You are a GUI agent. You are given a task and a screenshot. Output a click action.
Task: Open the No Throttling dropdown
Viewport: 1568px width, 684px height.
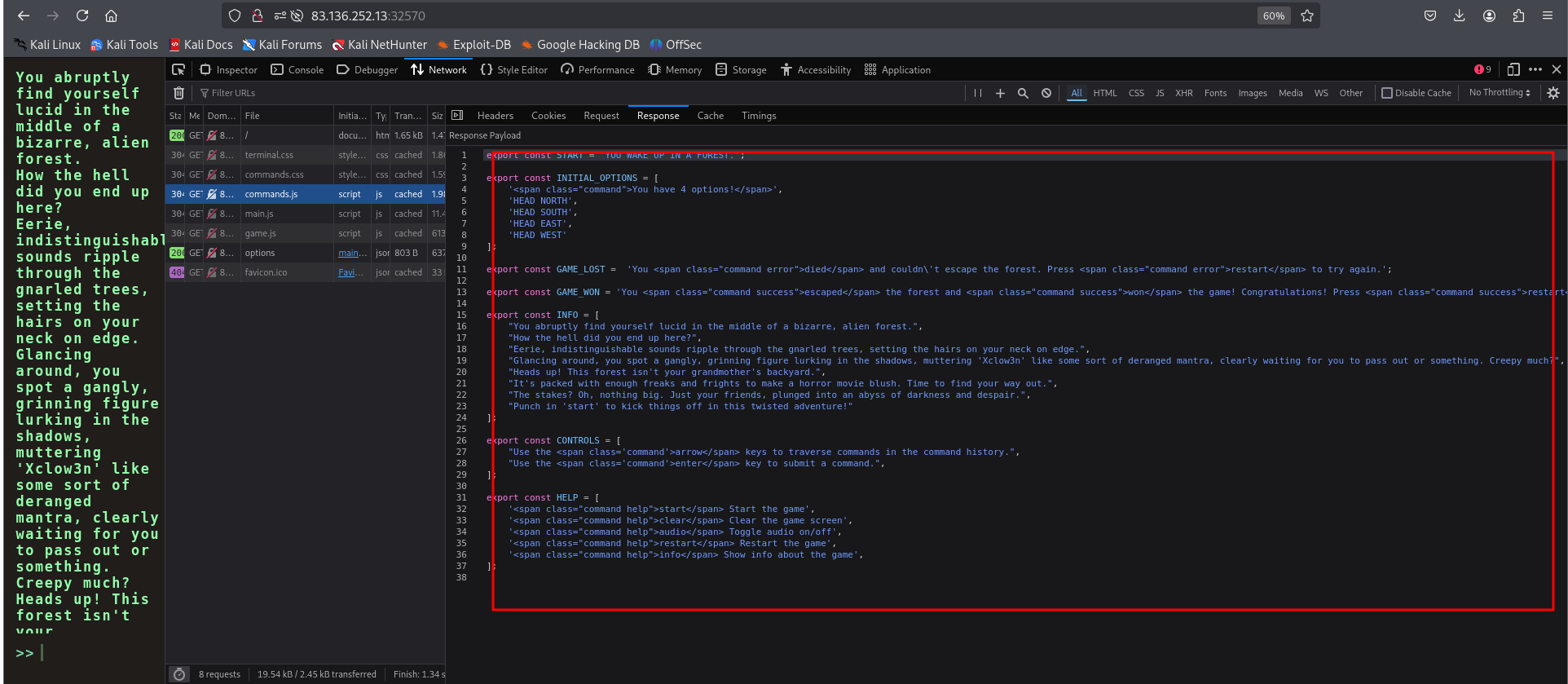[1500, 93]
